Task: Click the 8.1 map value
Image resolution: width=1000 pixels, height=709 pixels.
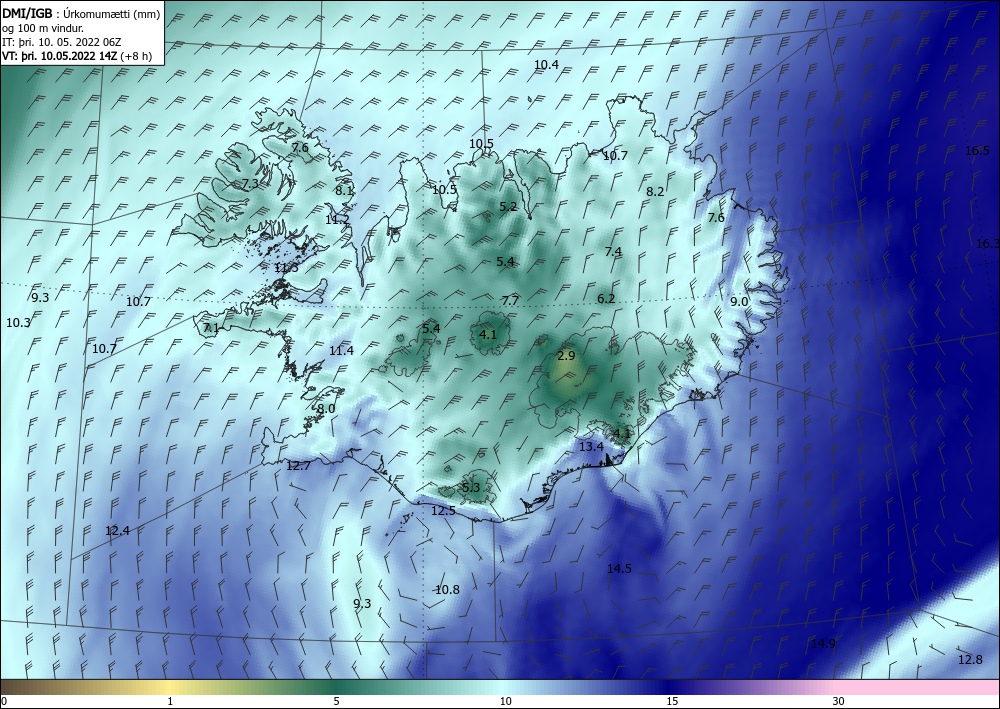Action: 344,190
